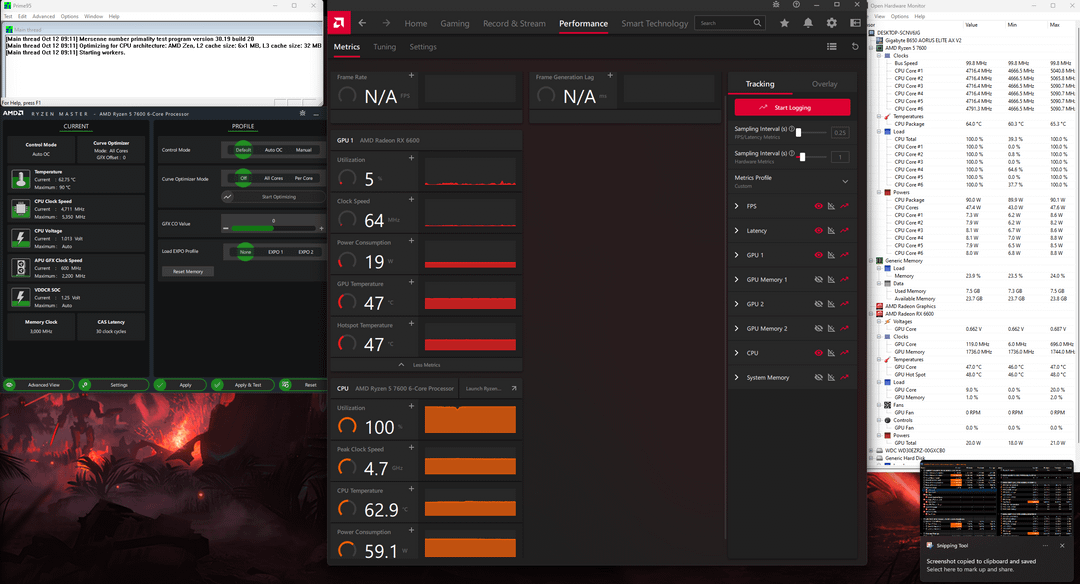Screen dimensions: 1080x584
Task: Toggle GPU 1 visibility eye
Action: 818,255
